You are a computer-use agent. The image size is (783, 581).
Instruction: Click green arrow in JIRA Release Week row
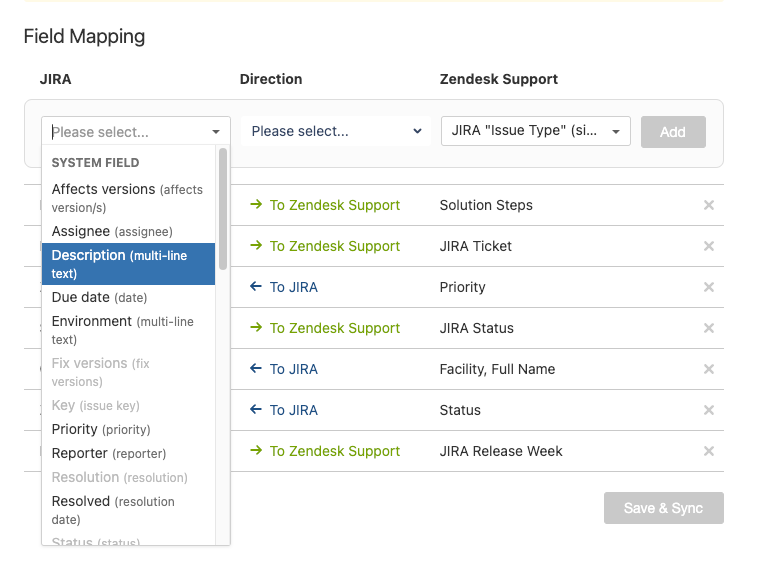[256, 450]
